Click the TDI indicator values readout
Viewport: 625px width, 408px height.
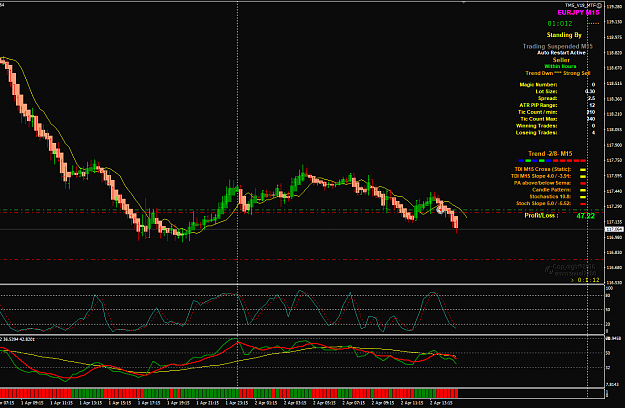tap(18, 339)
